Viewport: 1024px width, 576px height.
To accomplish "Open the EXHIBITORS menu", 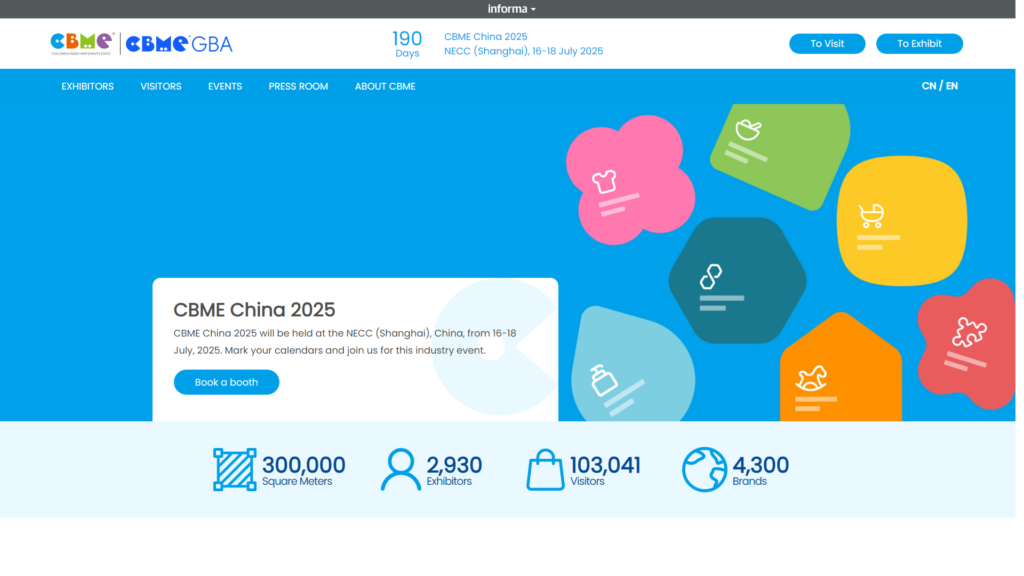I will (x=88, y=86).
